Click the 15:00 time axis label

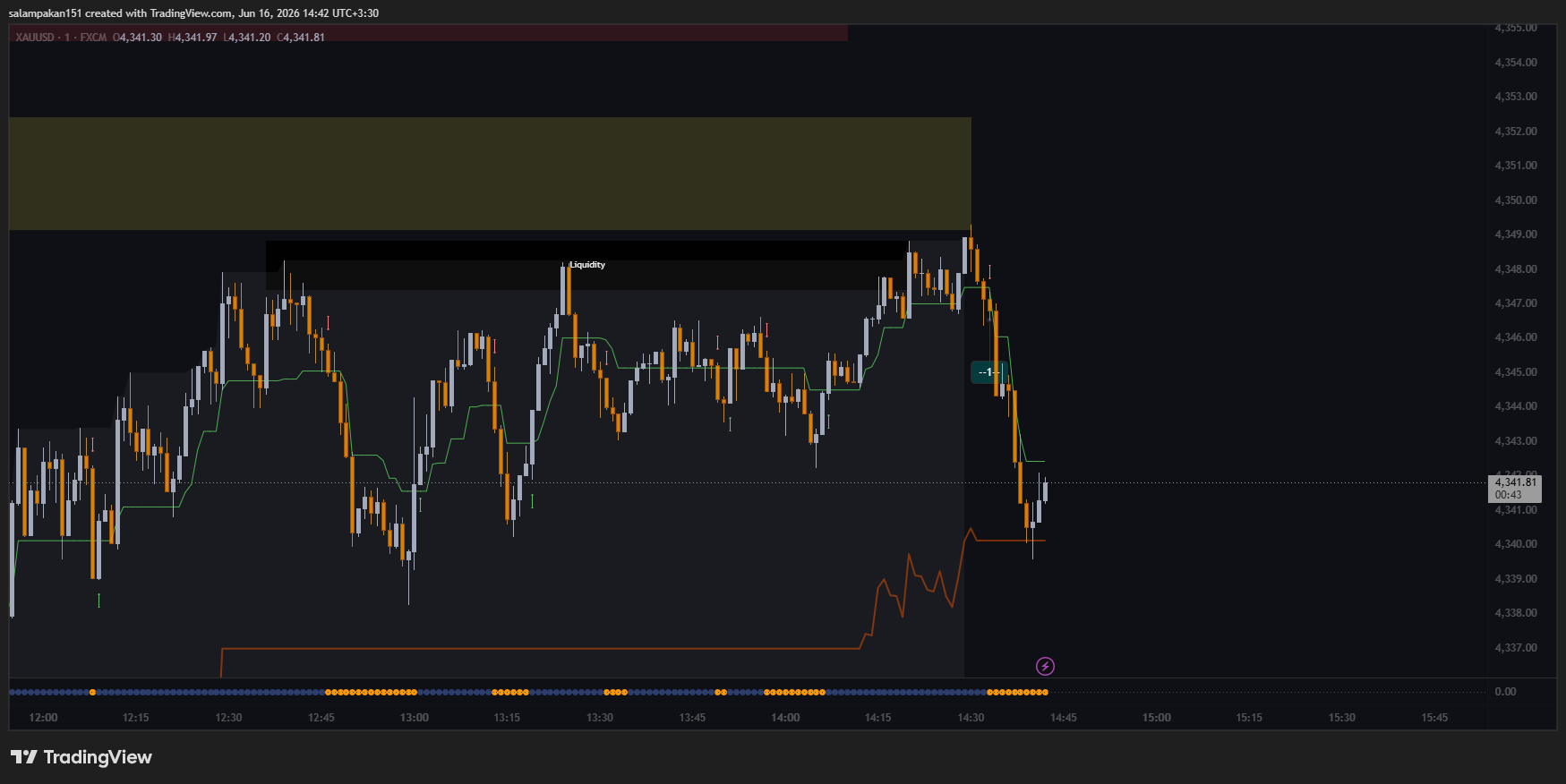tap(1157, 718)
